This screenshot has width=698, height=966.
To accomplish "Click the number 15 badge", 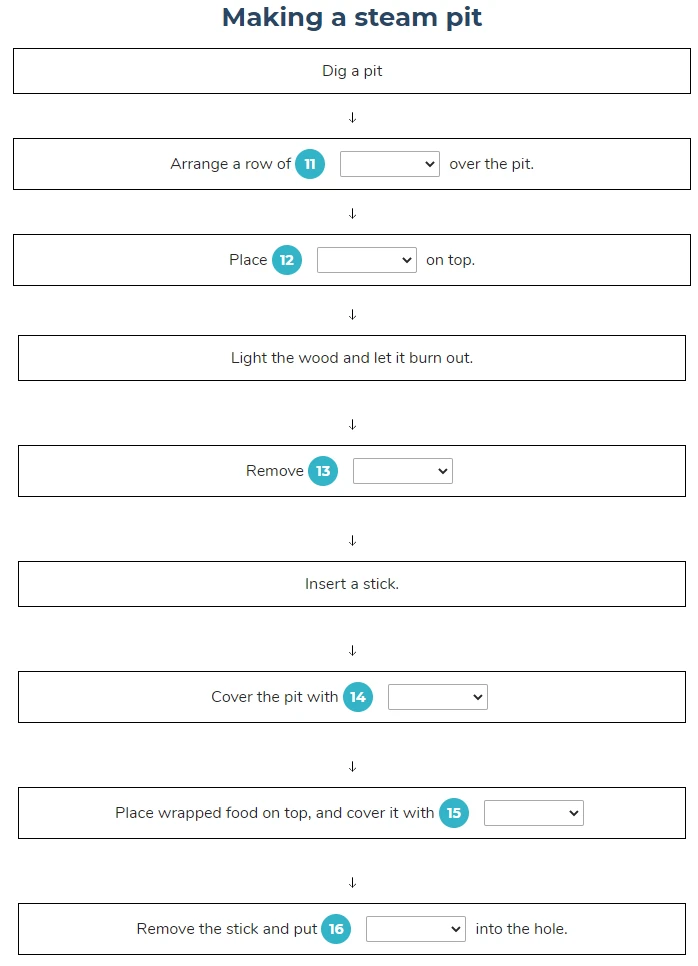I will [x=454, y=813].
